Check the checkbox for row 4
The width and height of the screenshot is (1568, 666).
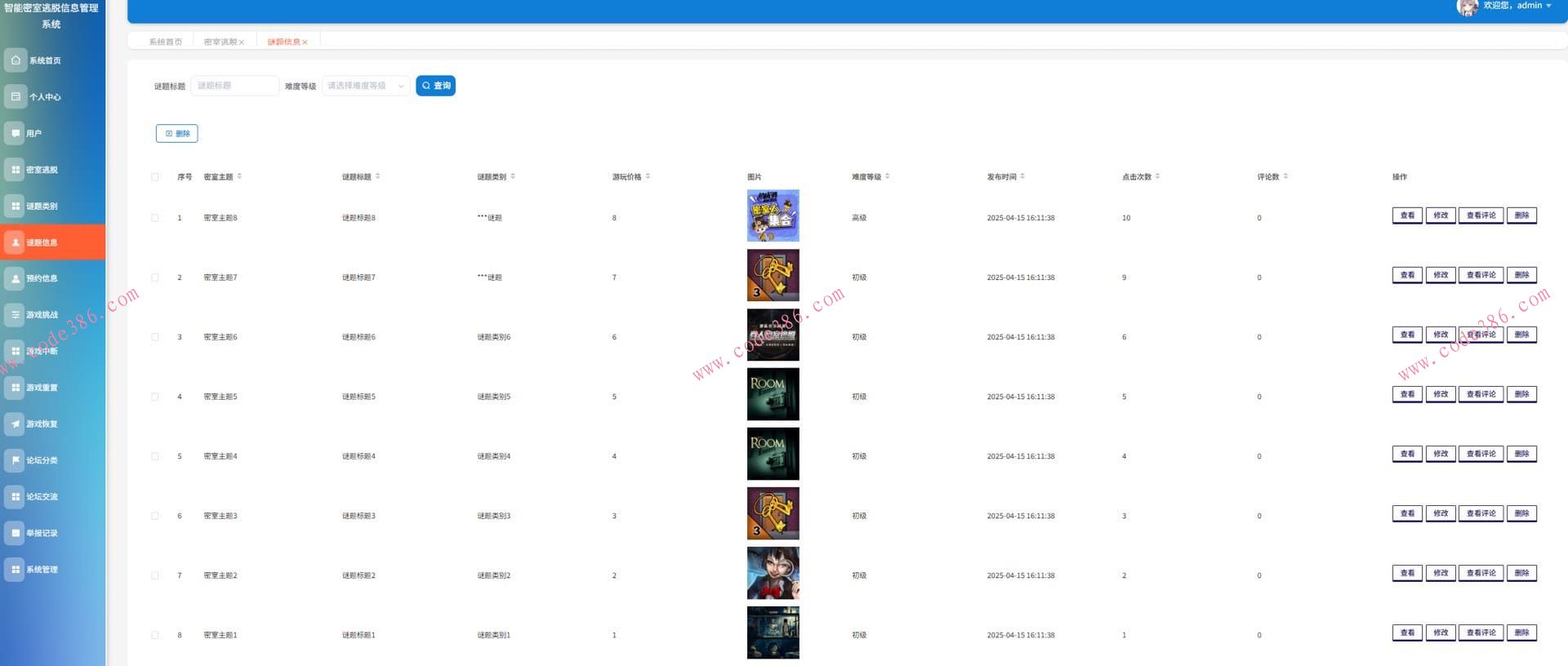(x=155, y=397)
